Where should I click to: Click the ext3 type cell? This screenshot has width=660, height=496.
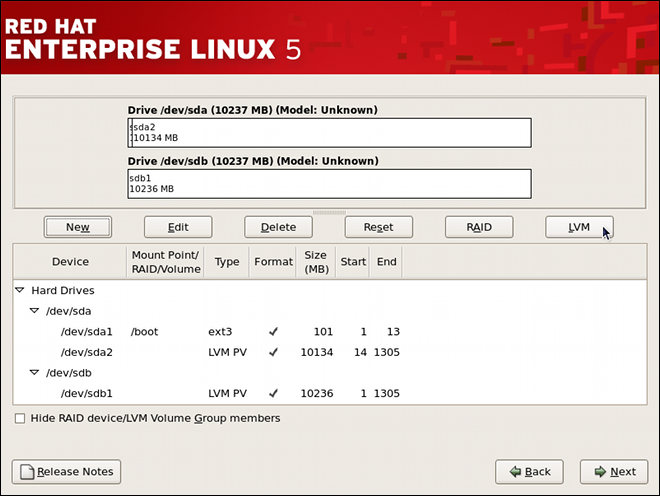(220, 332)
